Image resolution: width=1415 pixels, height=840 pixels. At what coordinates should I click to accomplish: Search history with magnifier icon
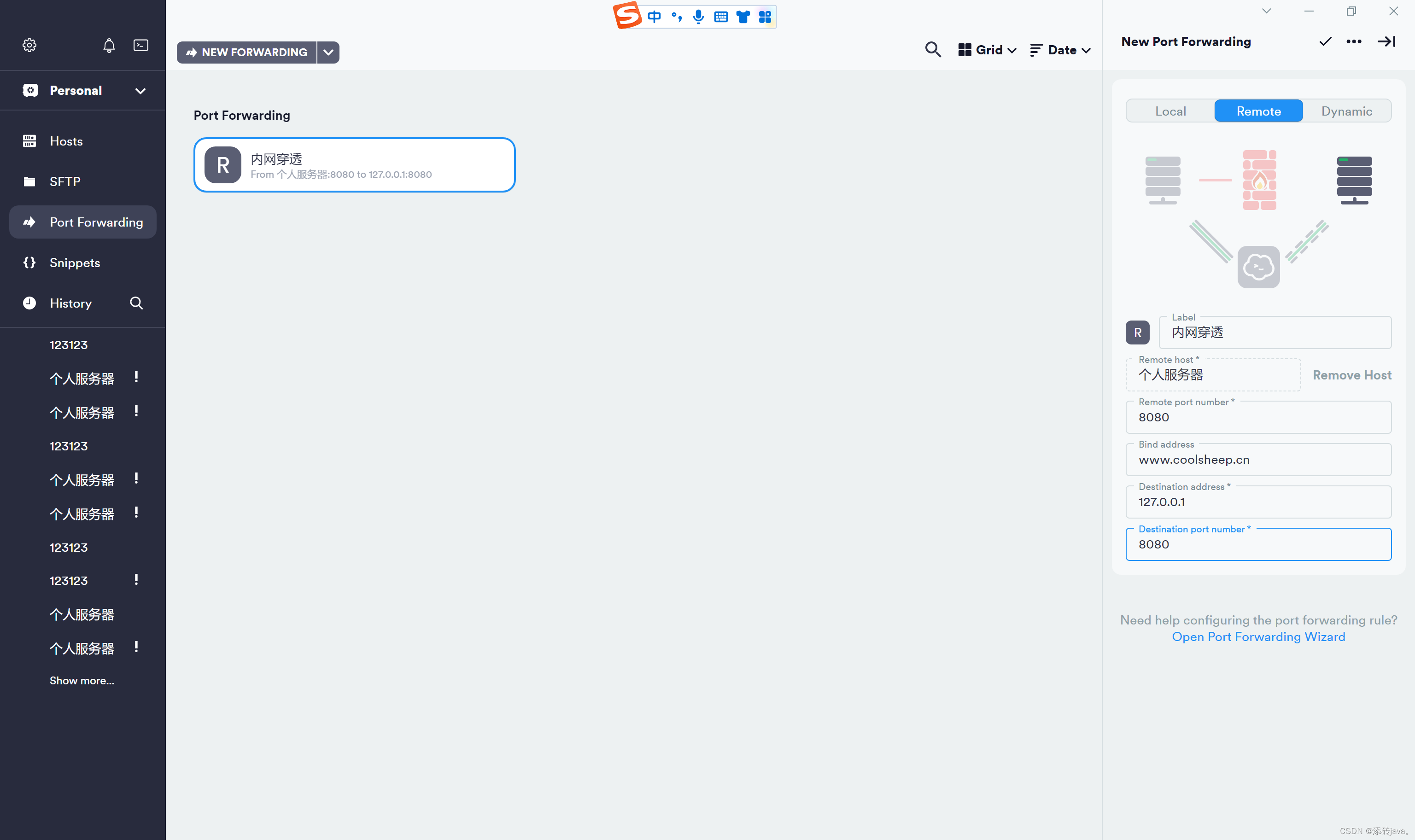coord(136,303)
